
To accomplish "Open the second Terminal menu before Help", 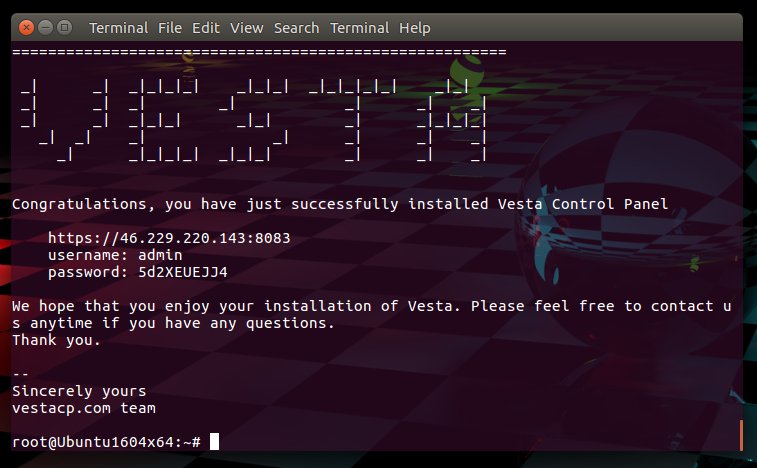I will pyautogui.click(x=359, y=28).
